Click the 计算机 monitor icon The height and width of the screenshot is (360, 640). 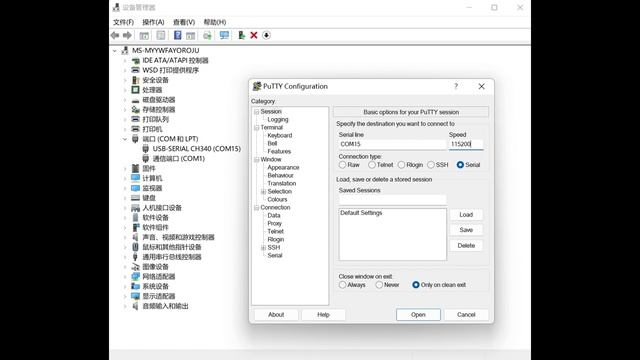point(136,178)
